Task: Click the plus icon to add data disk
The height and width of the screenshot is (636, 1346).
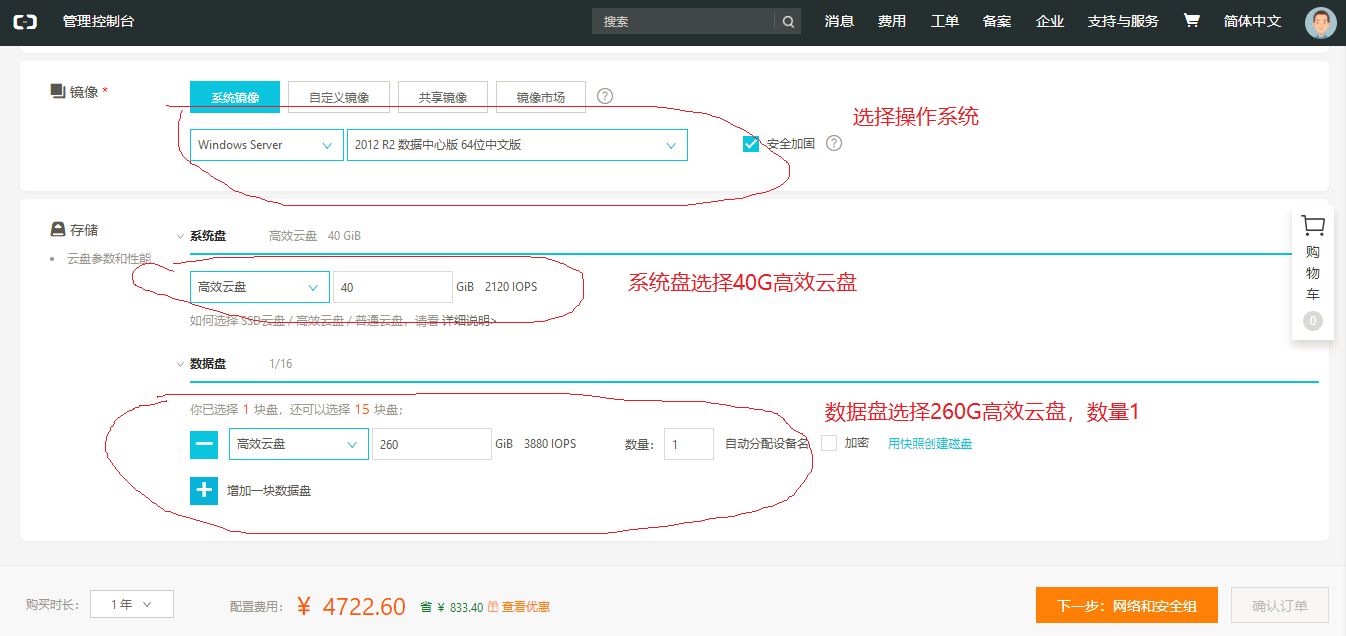Action: (204, 491)
